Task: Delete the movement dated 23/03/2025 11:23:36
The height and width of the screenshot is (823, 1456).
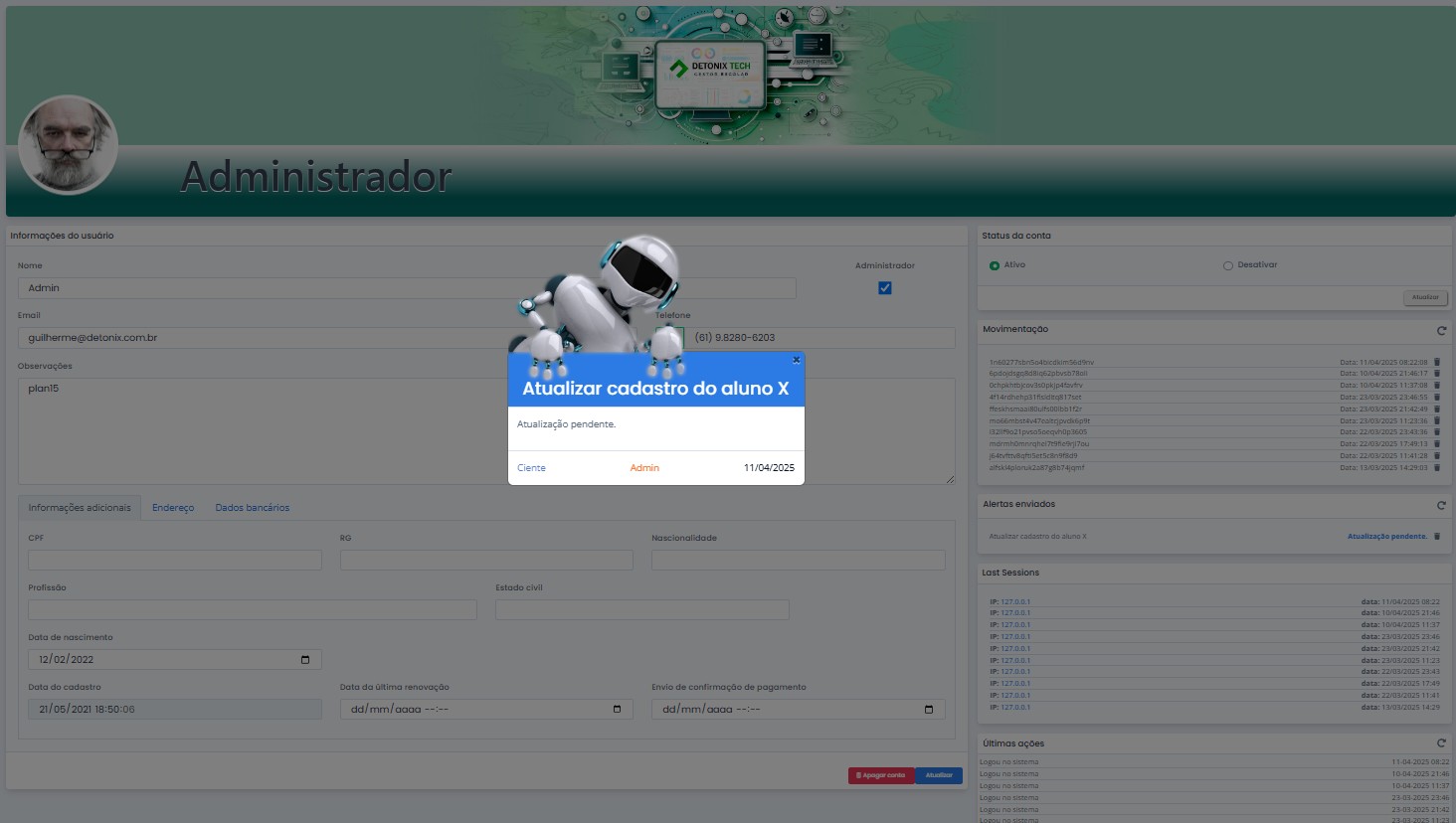Action: point(1437,421)
